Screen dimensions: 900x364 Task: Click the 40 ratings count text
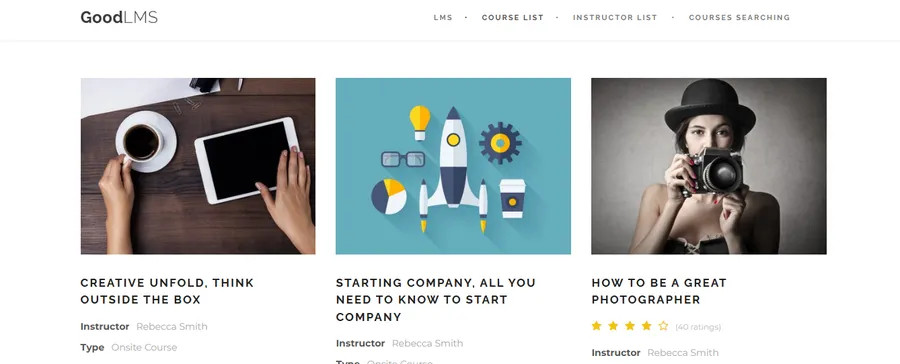(x=698, y=327)
